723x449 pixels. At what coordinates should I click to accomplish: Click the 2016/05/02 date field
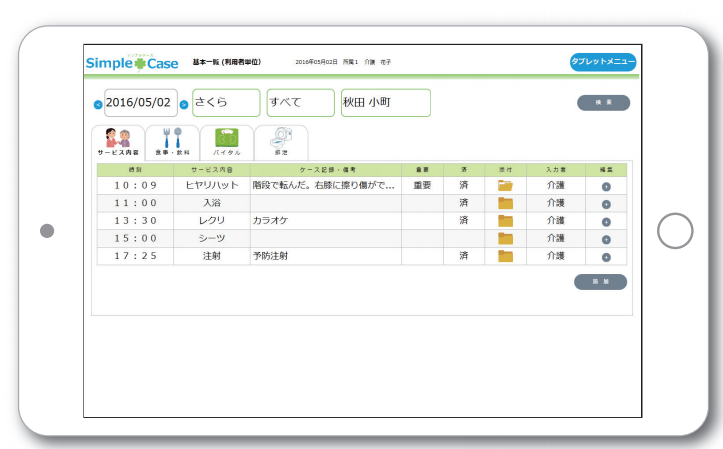click(140, 103)
